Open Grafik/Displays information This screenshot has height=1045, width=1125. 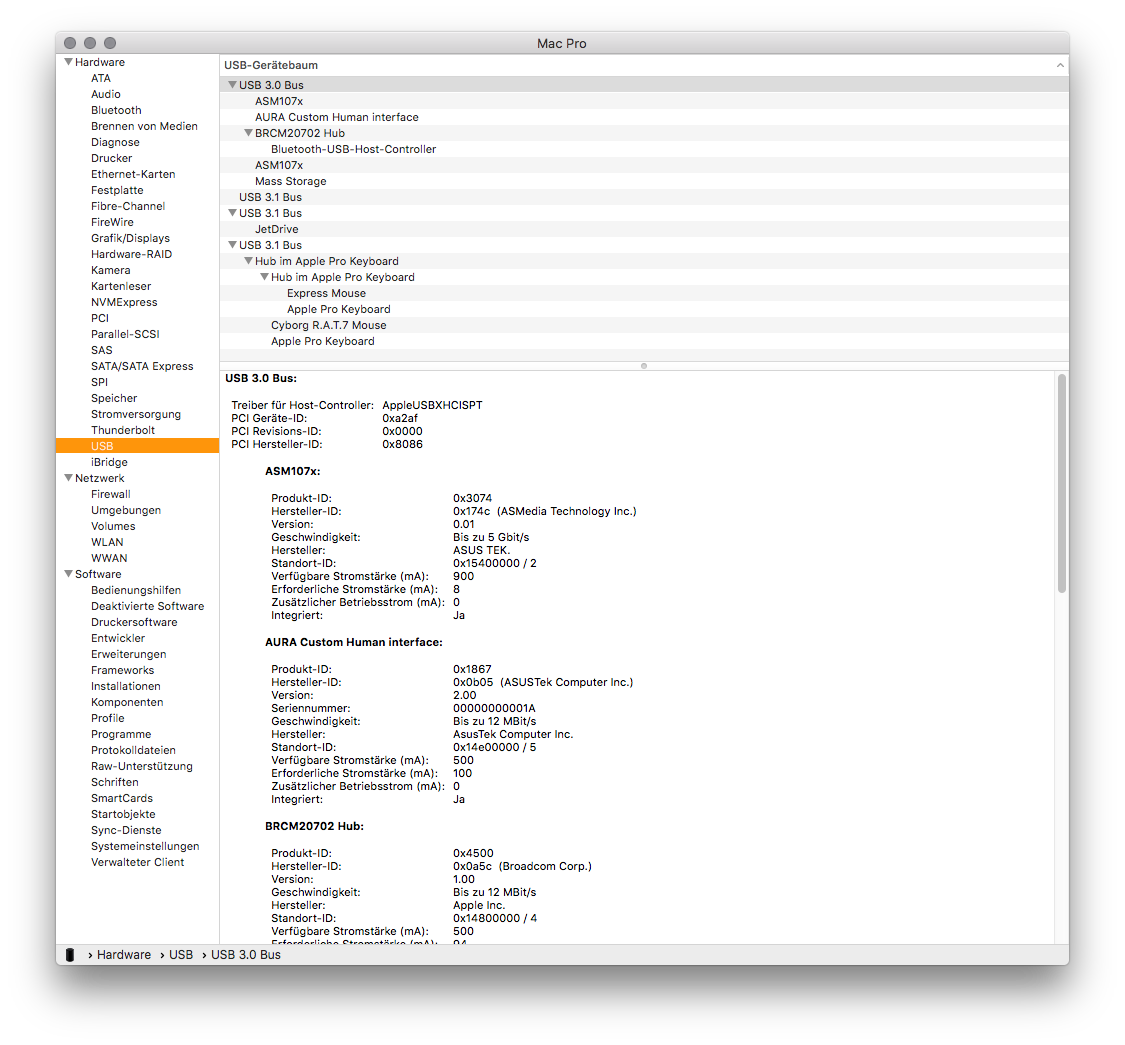pos(131,238)
